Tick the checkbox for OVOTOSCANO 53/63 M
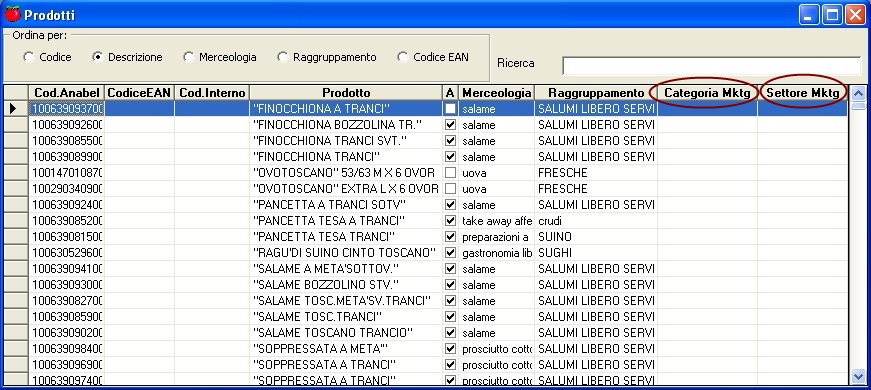This screenshot has height=390, width=871. click(450, 173)
